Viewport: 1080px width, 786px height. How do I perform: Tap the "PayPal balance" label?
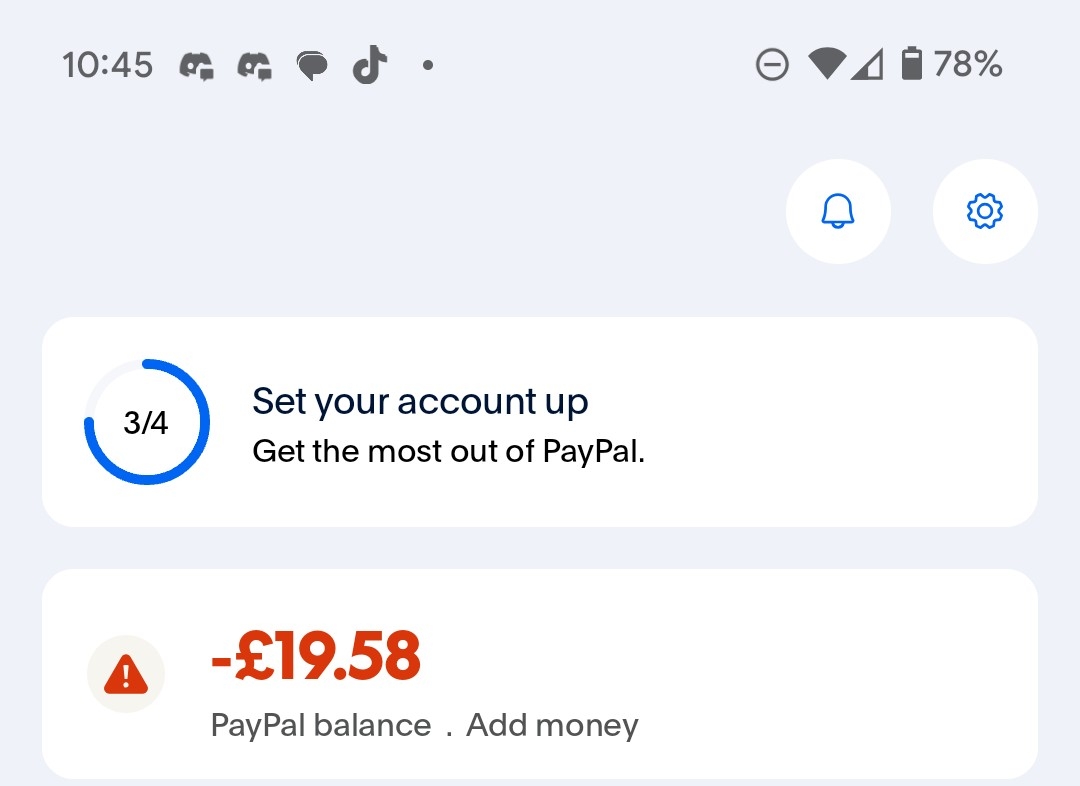pos(321,725)
